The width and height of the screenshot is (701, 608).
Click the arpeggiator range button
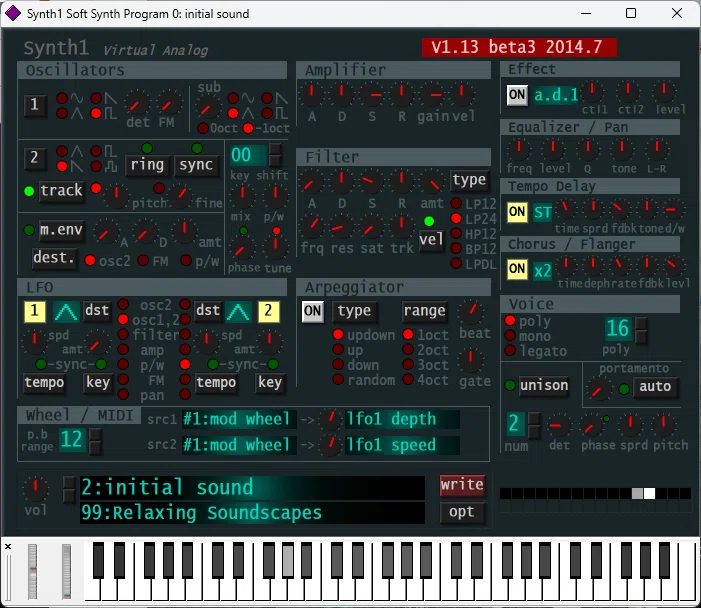tap(424, 311)
